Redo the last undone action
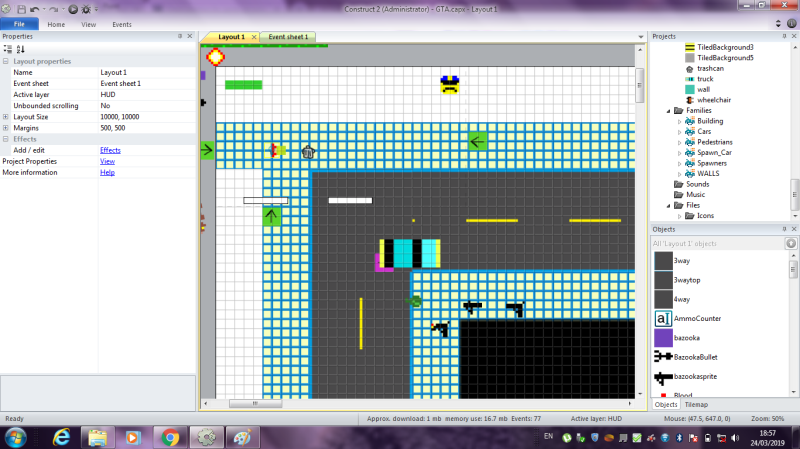The image size is (800, 449). [54, 9]
